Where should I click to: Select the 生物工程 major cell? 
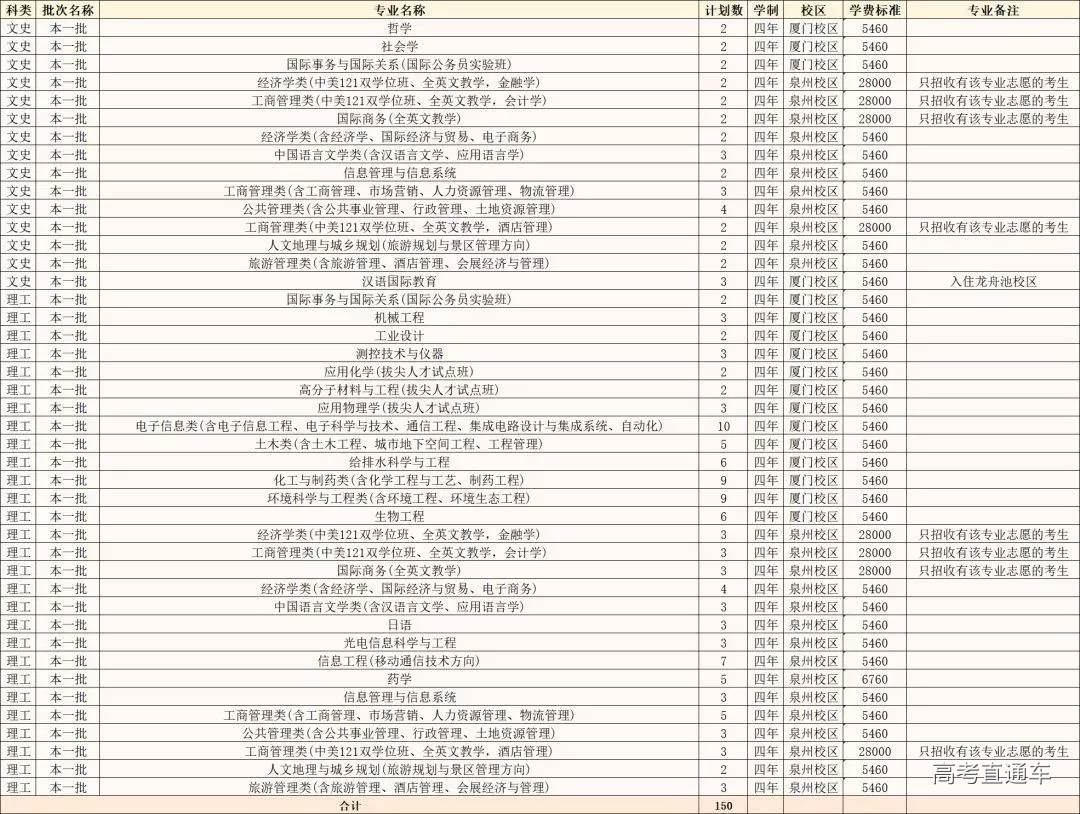click(x=399, y=516)
